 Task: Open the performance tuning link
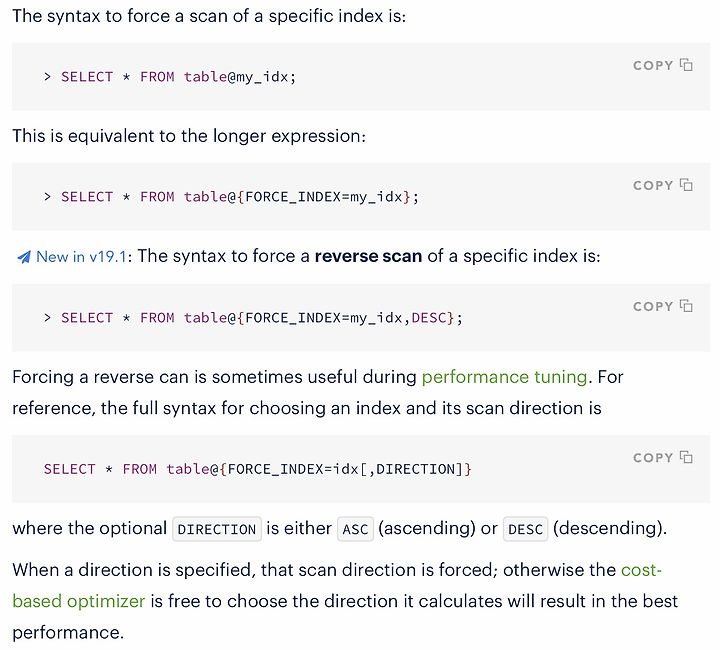tap(504, 377)
